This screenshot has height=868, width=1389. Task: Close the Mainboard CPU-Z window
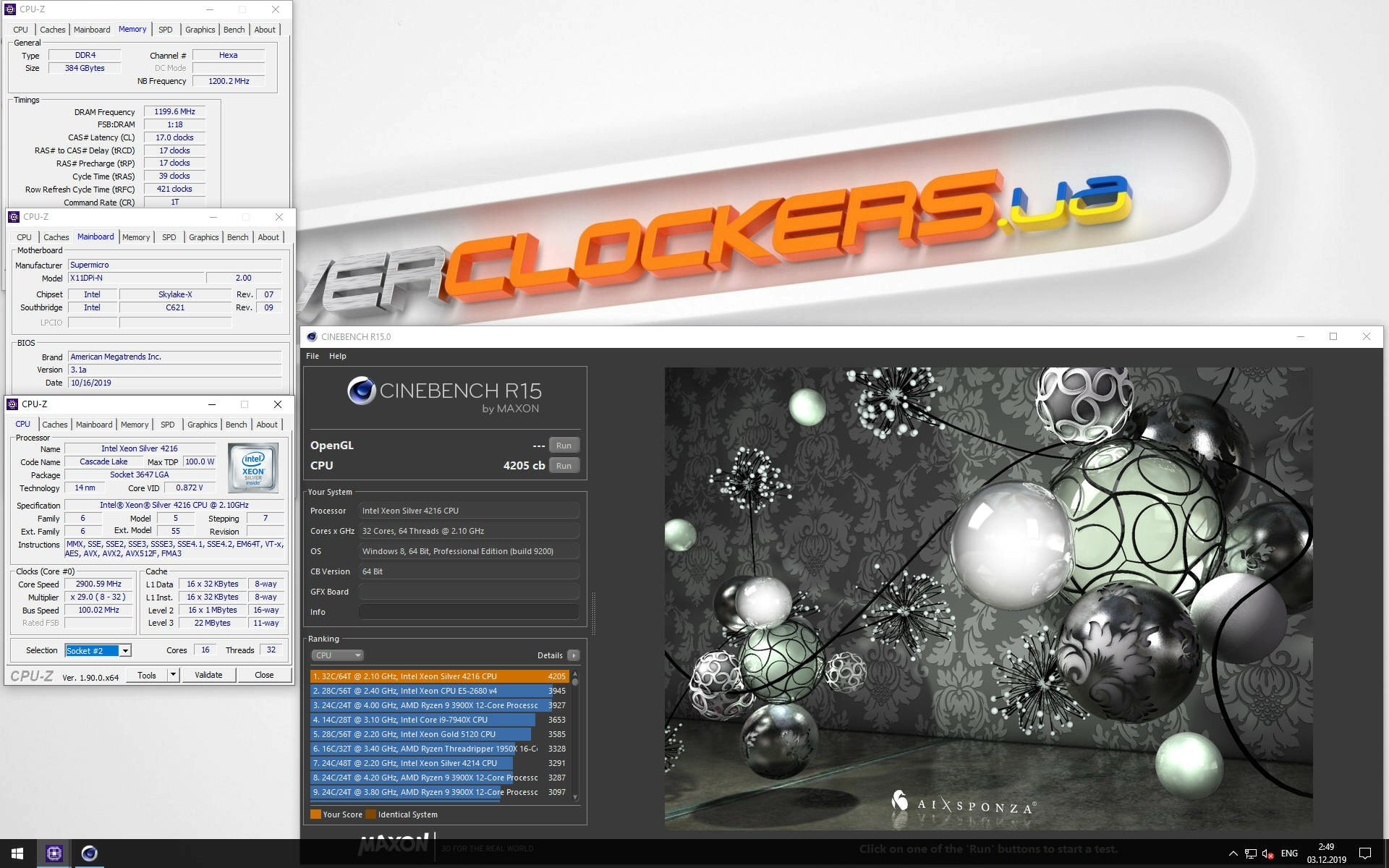tap(279, 217)
